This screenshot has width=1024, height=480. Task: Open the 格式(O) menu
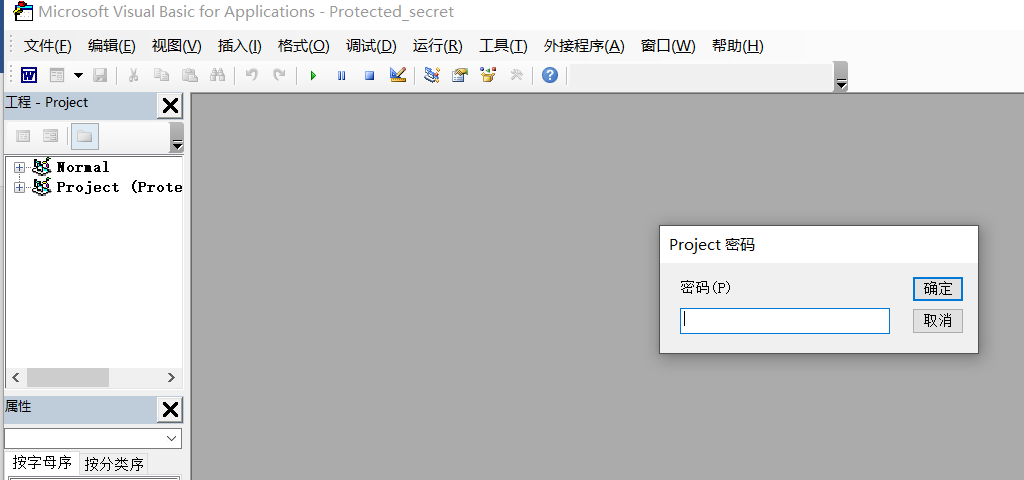tap(304, 46)
